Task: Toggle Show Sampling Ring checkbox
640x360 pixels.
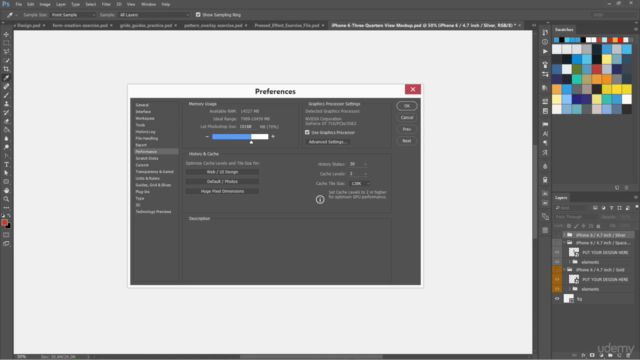Action: pos(198,15)
